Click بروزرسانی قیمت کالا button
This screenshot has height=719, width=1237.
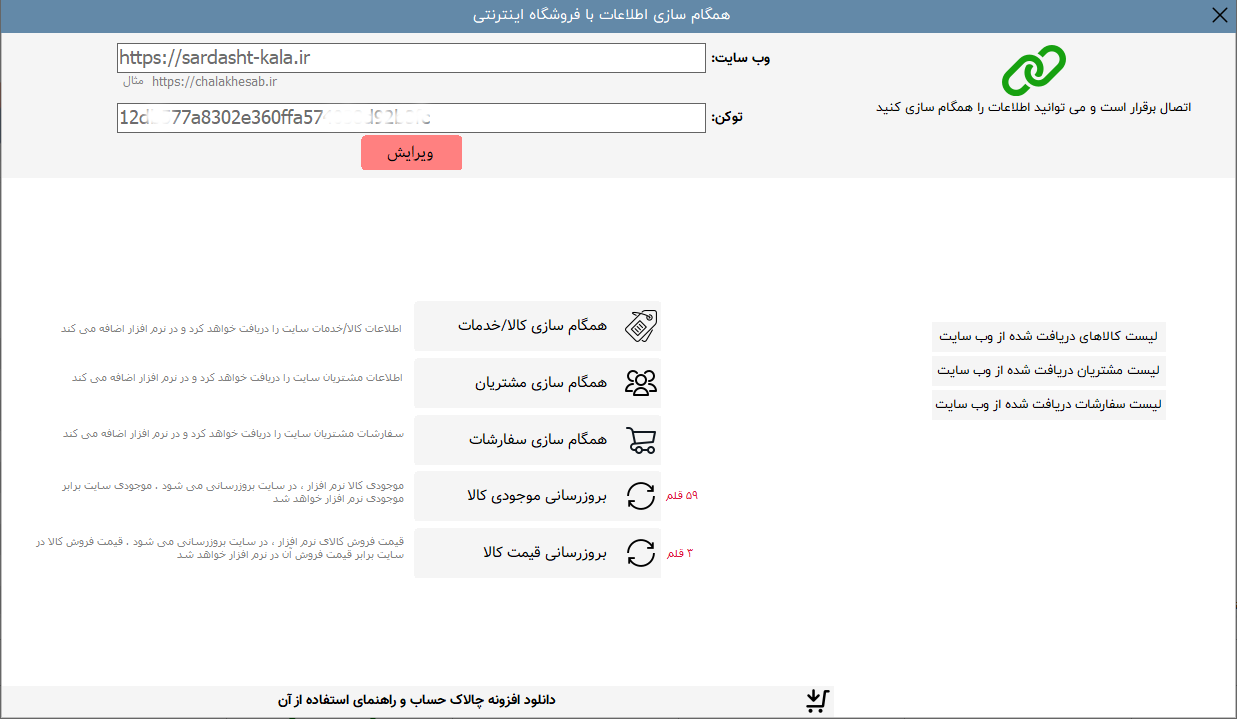click(x=537, y=553)
